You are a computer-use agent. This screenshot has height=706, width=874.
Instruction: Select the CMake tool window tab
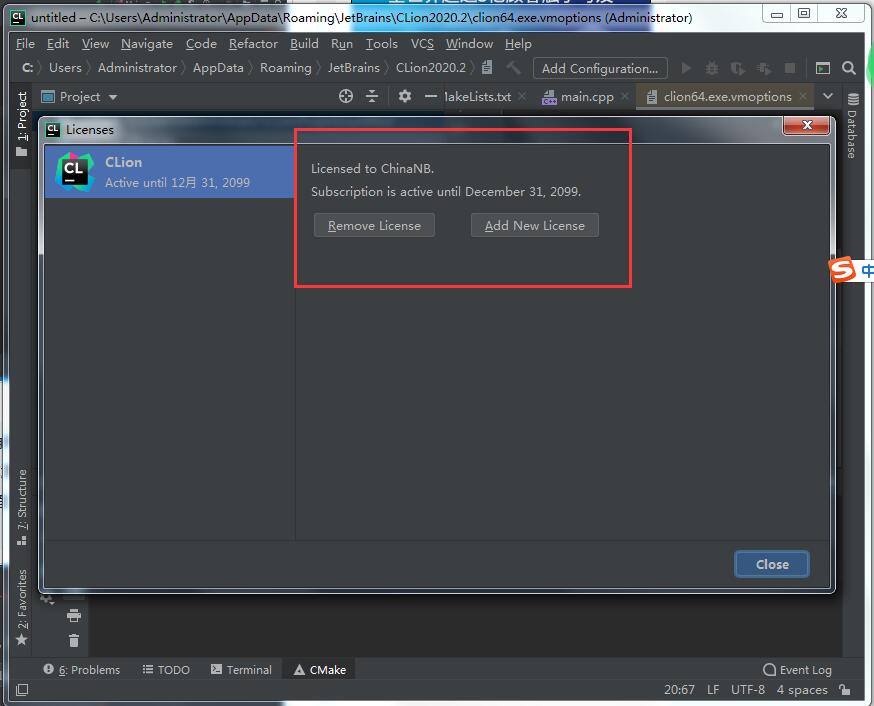(x=320, y=670)
